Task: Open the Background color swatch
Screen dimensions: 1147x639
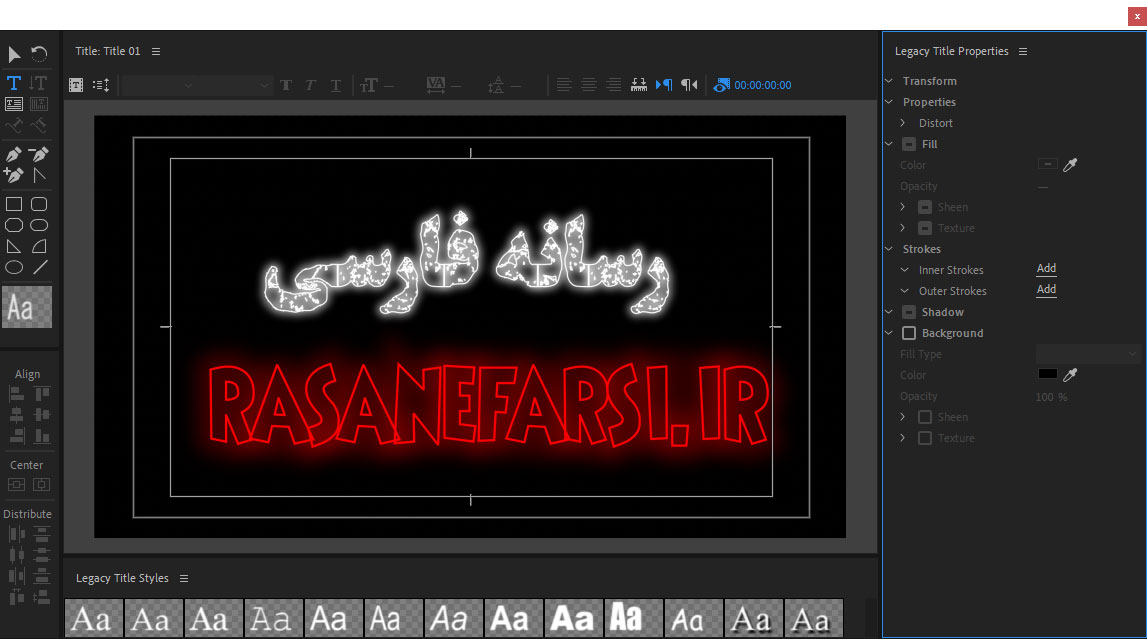Action: coord(1048,374)
